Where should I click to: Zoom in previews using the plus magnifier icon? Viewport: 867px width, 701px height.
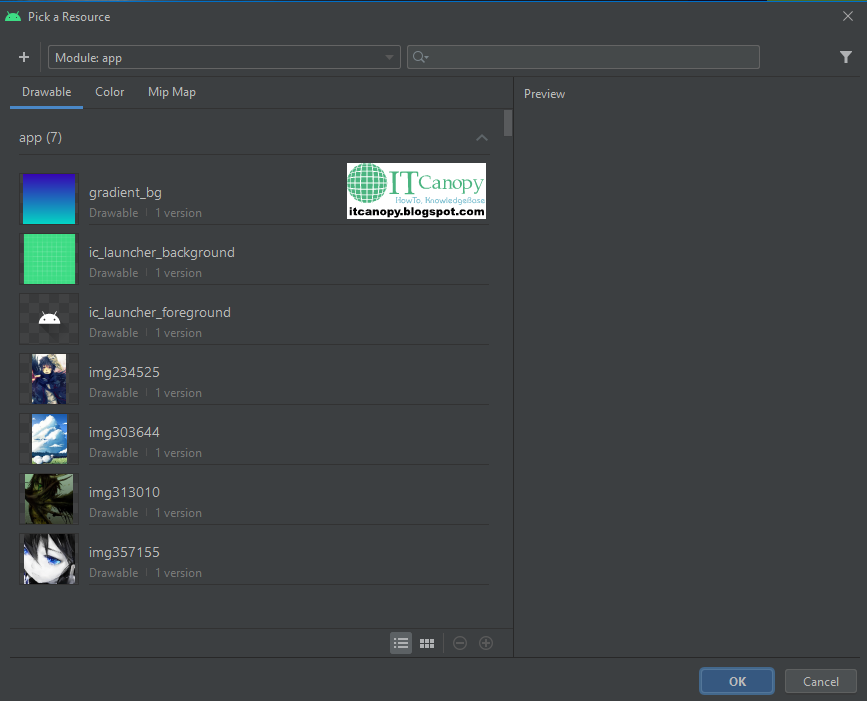[x=486, y=643]
